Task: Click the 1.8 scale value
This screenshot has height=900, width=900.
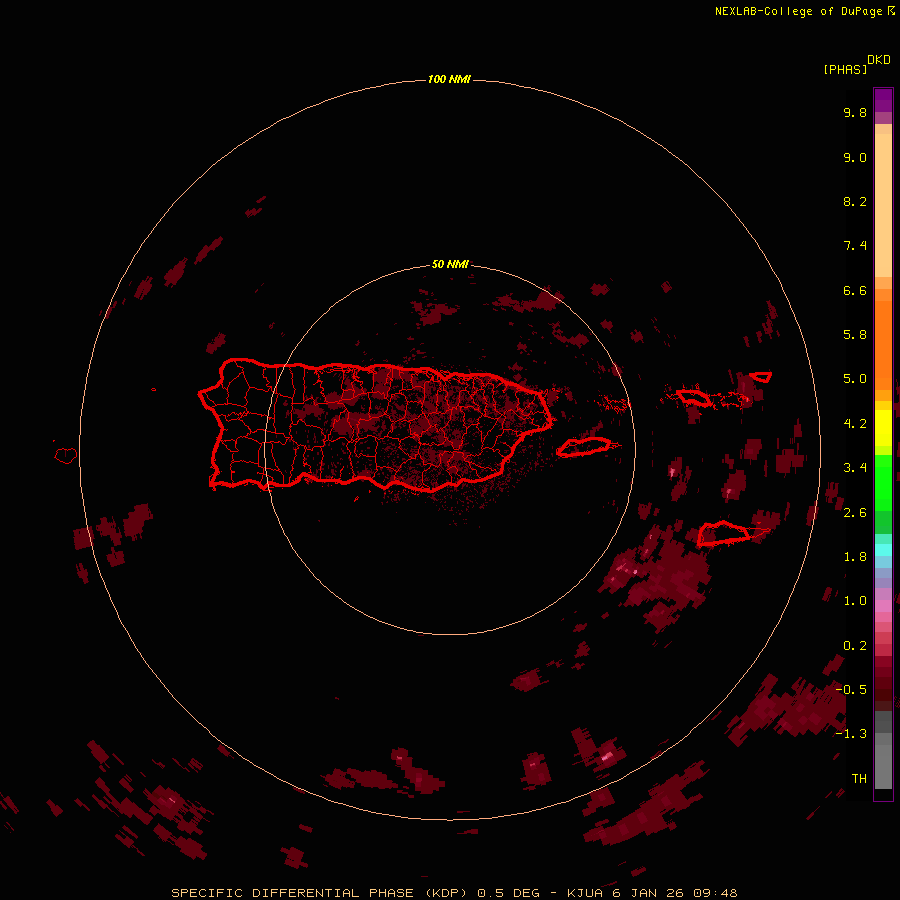Action: [855, 557]
